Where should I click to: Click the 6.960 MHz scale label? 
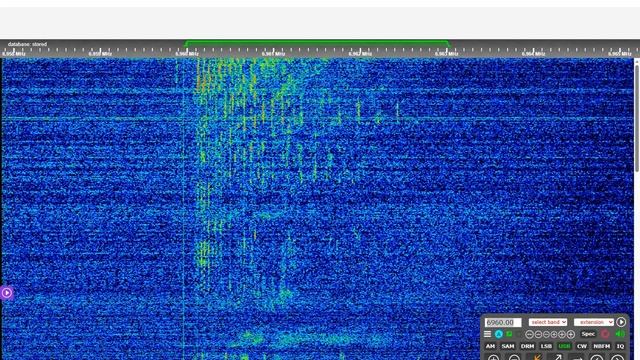coord(187,53)
